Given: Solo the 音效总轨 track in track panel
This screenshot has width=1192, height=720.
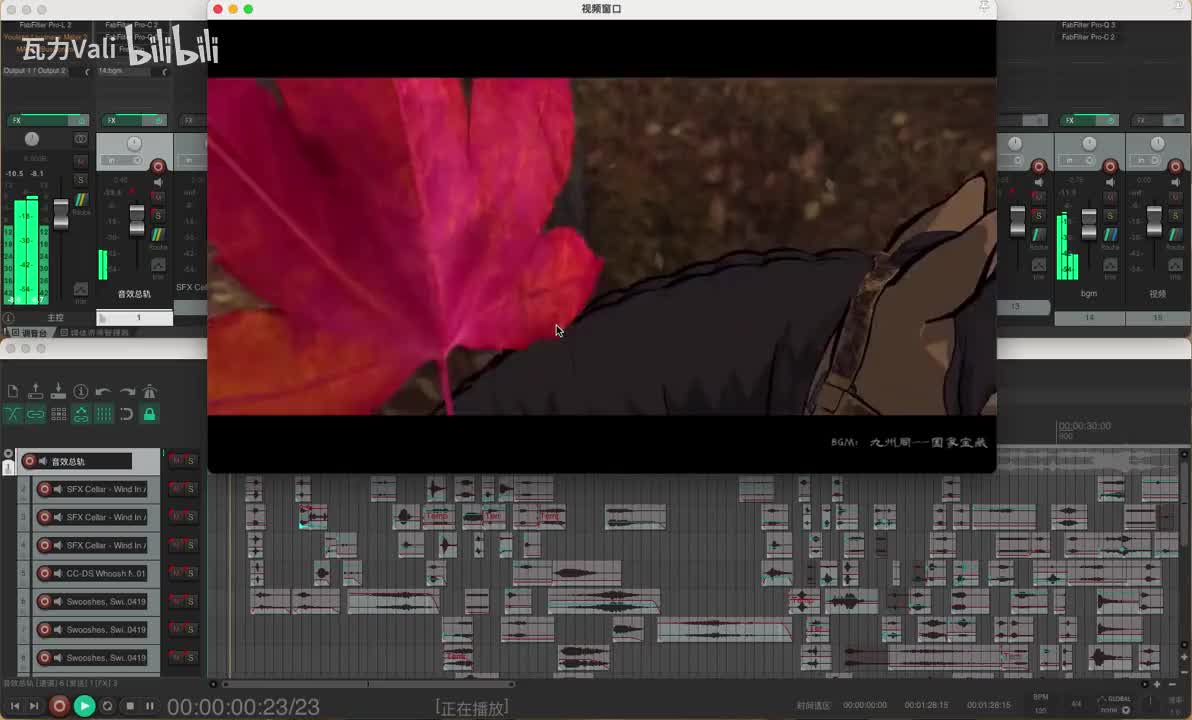Looking at the screenshot, I should 191,461.
